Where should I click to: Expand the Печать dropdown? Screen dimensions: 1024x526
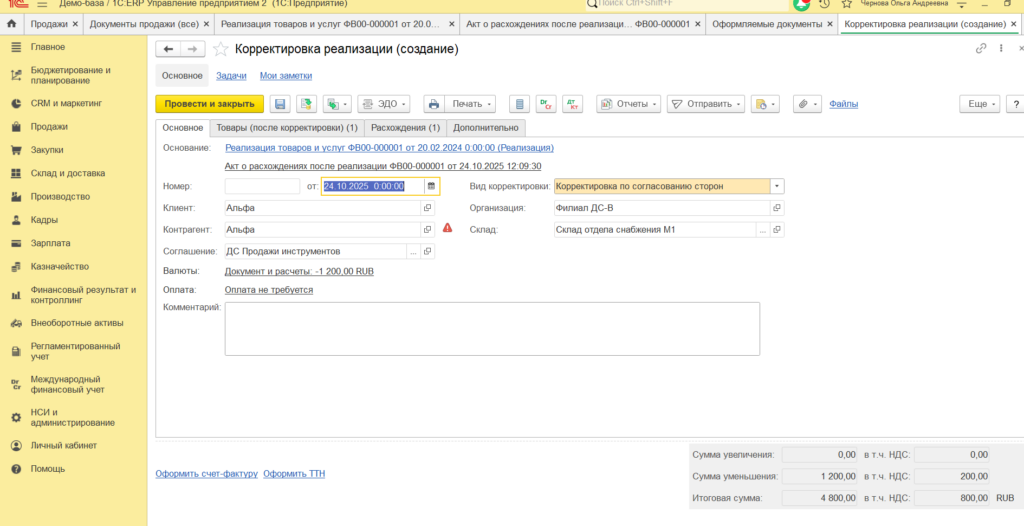tap(470, 104)
